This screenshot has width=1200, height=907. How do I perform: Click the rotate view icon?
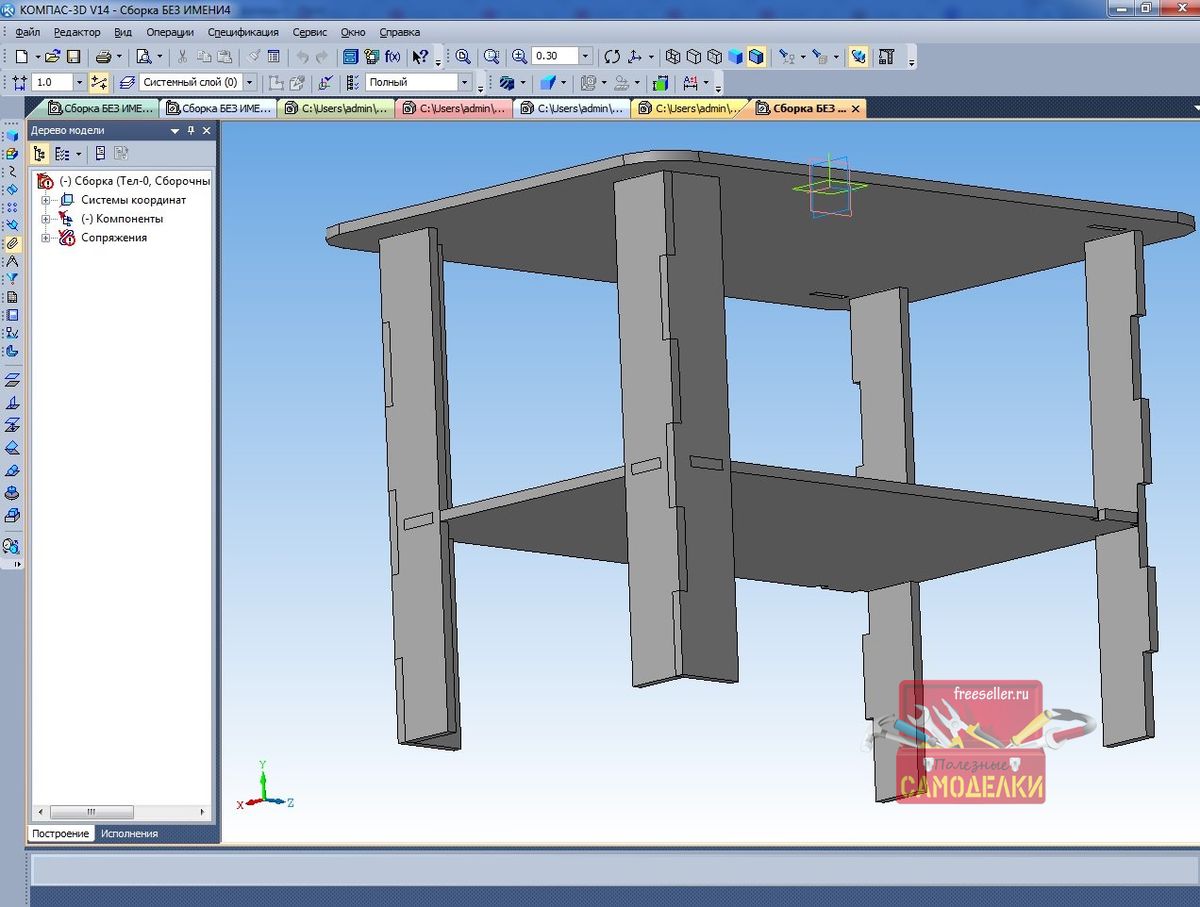click(x=612, y=57)
